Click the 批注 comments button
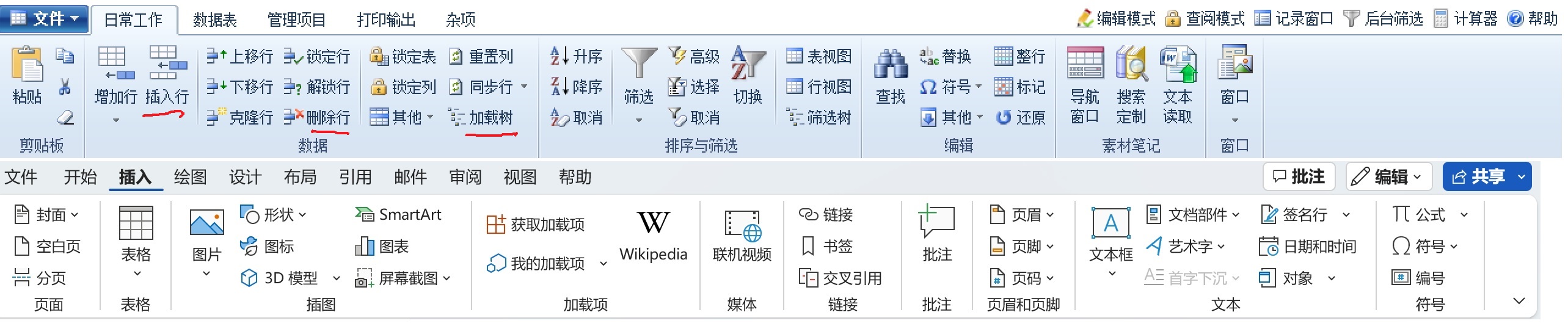1568x326 pixels. (1299, 177)
